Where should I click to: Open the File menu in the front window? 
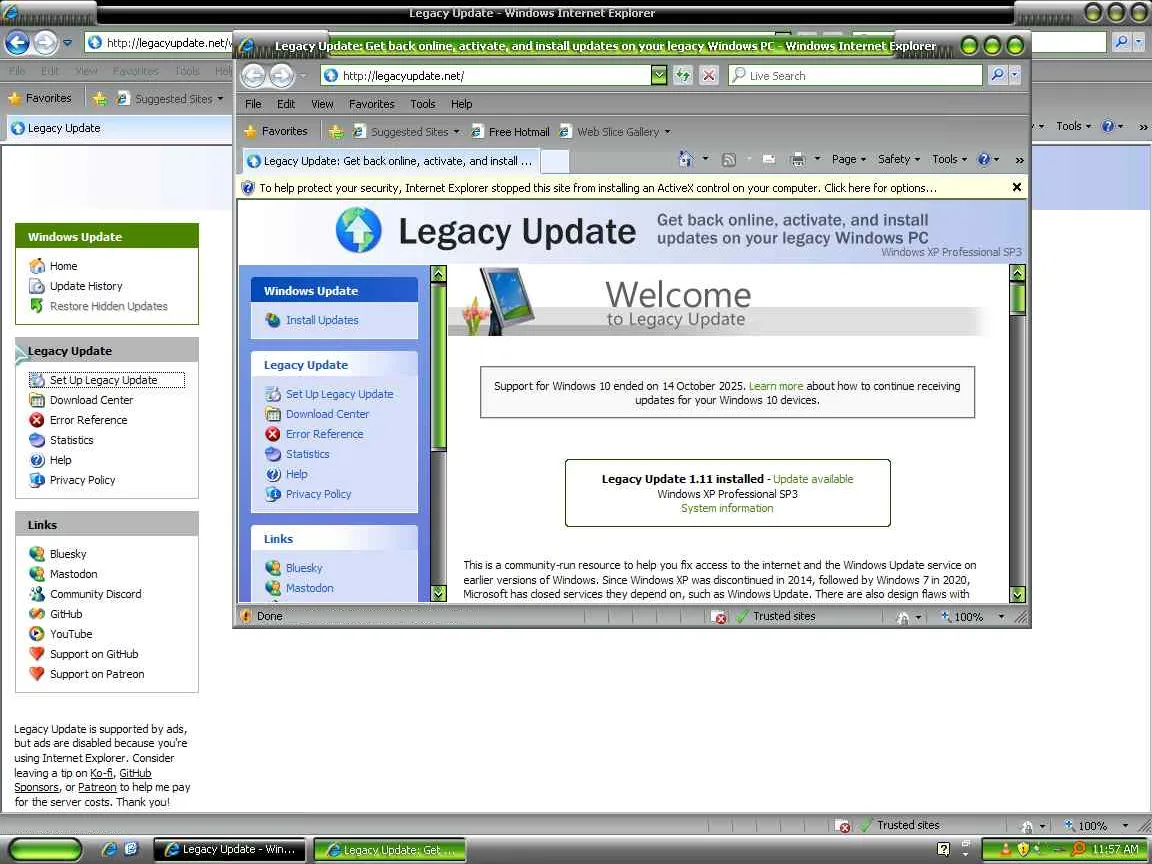point(253,104)
